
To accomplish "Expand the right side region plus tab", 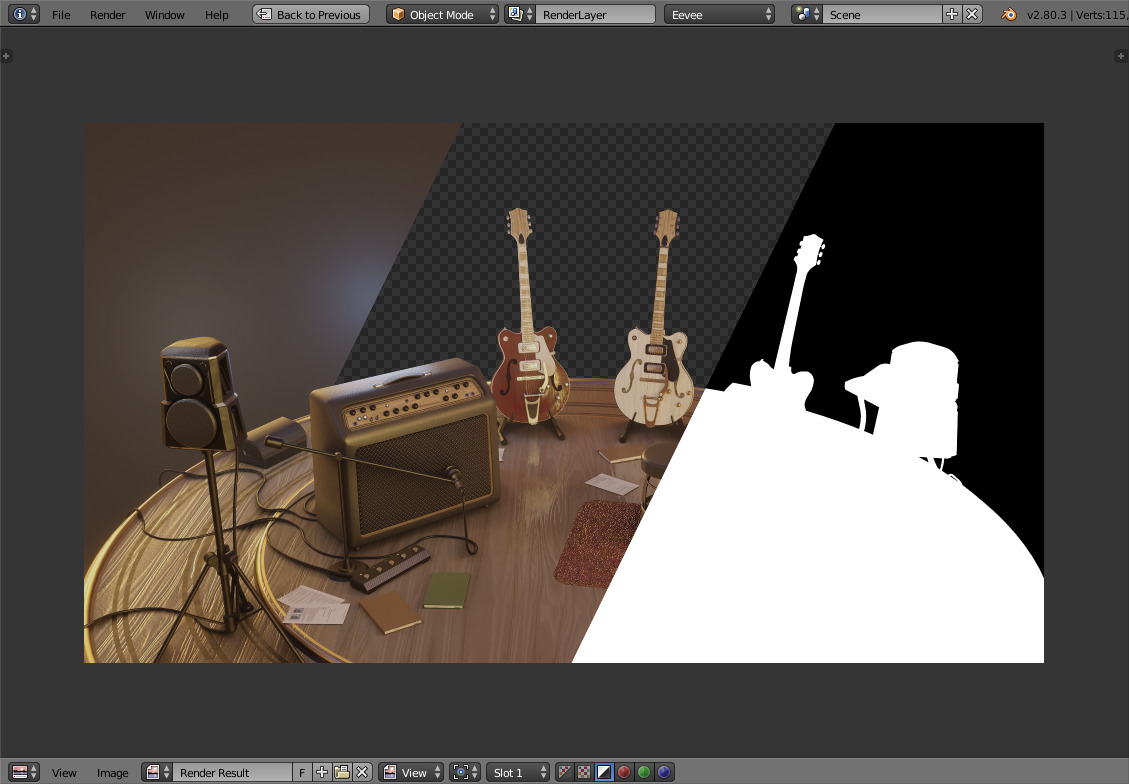I will [1120, 55].
